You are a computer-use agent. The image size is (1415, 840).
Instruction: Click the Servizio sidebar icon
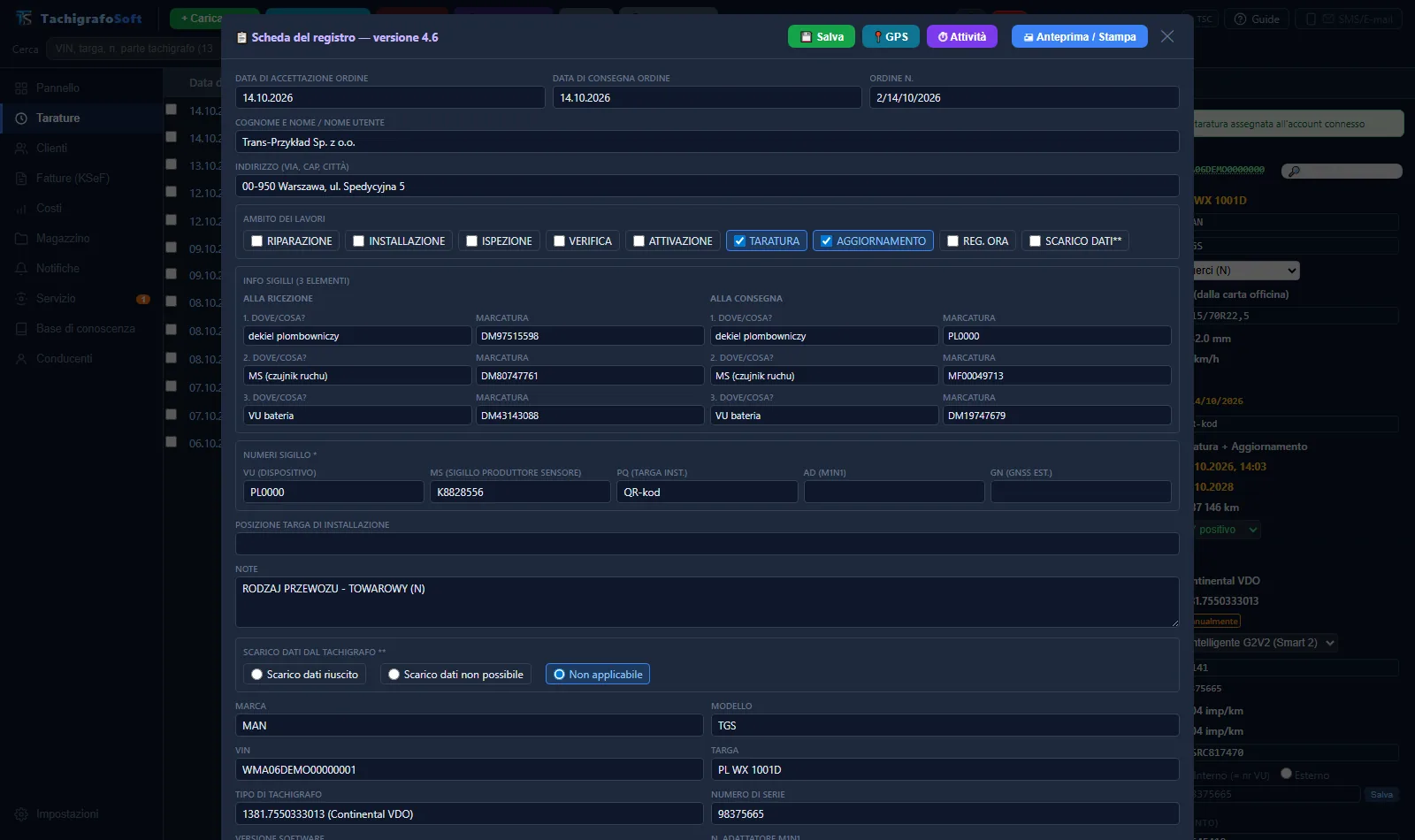21,299
